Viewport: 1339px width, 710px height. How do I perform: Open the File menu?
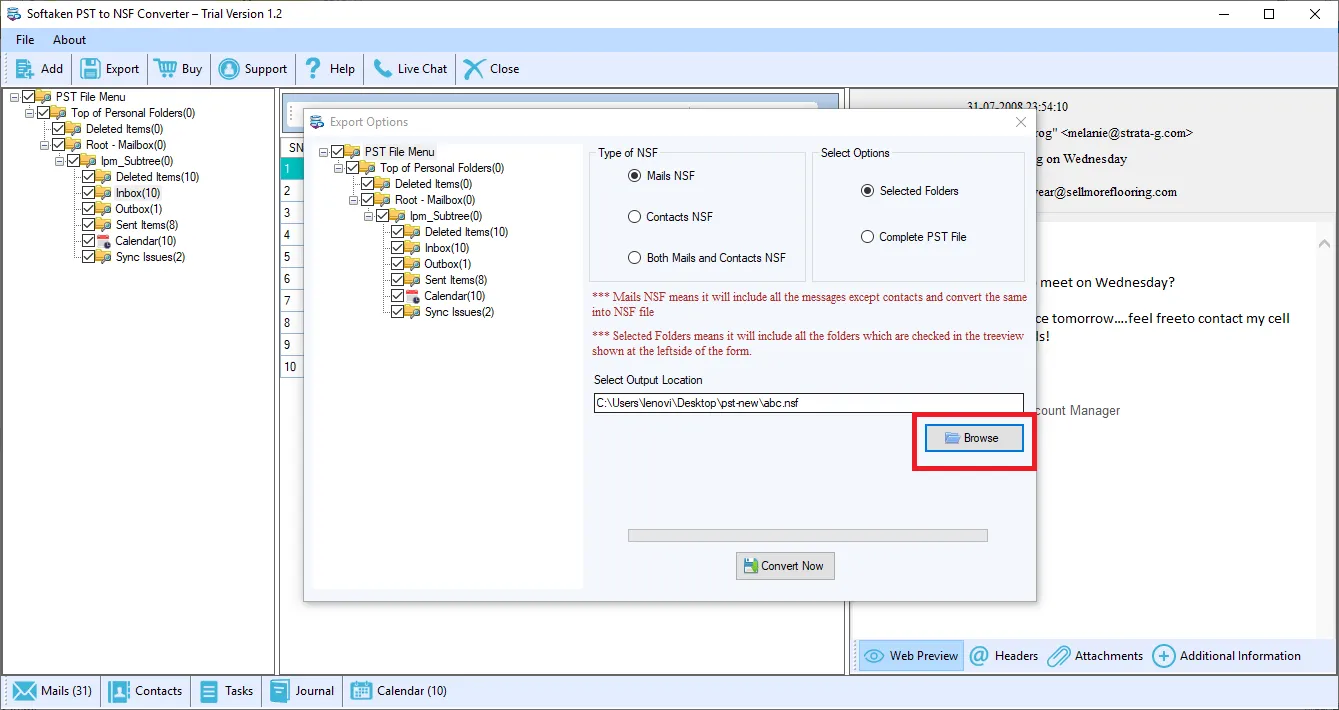[x=25, y=40]
